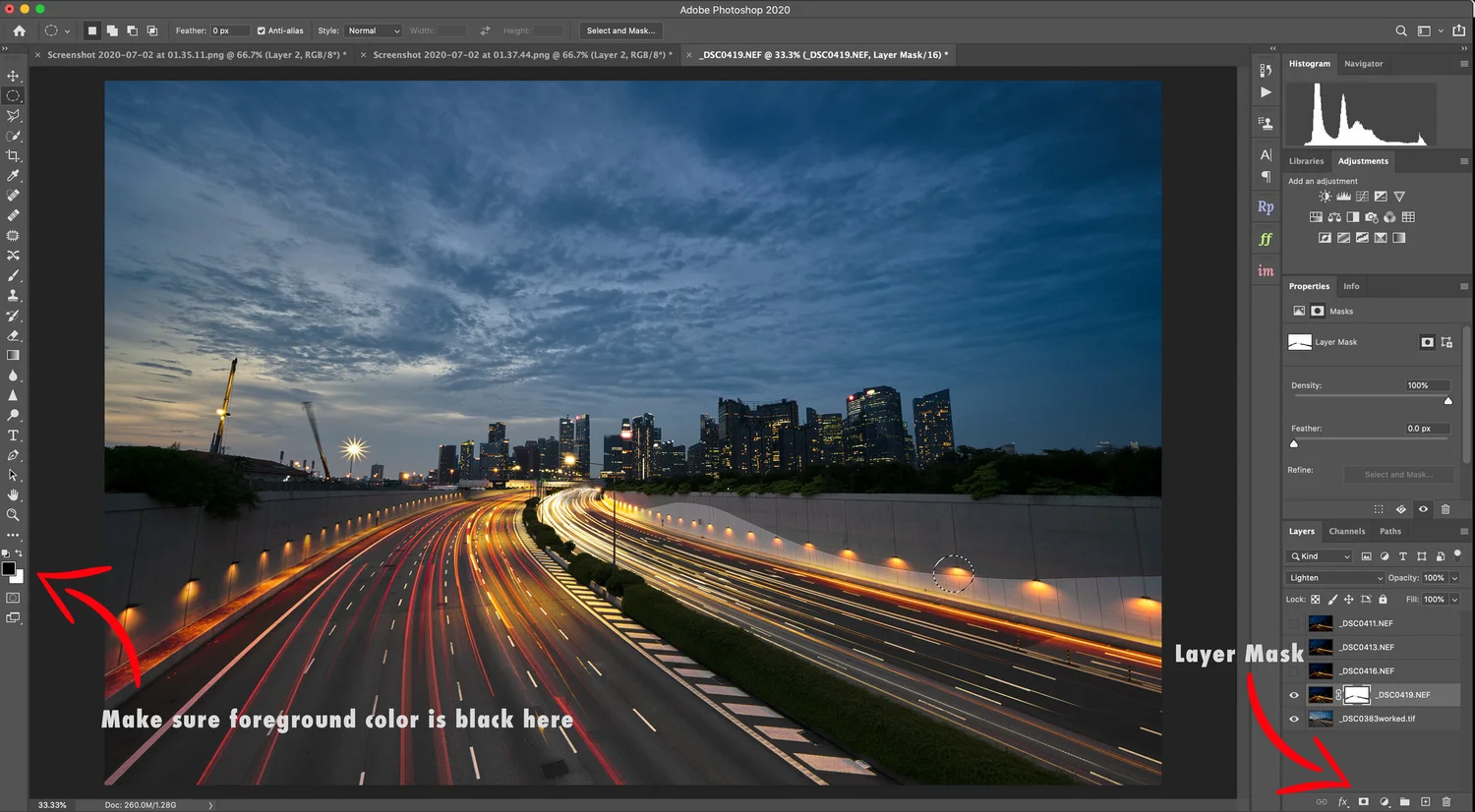Select the Horizontal Type tool
This screenshot has height=812, width=1475.
[x=13, y=435]
